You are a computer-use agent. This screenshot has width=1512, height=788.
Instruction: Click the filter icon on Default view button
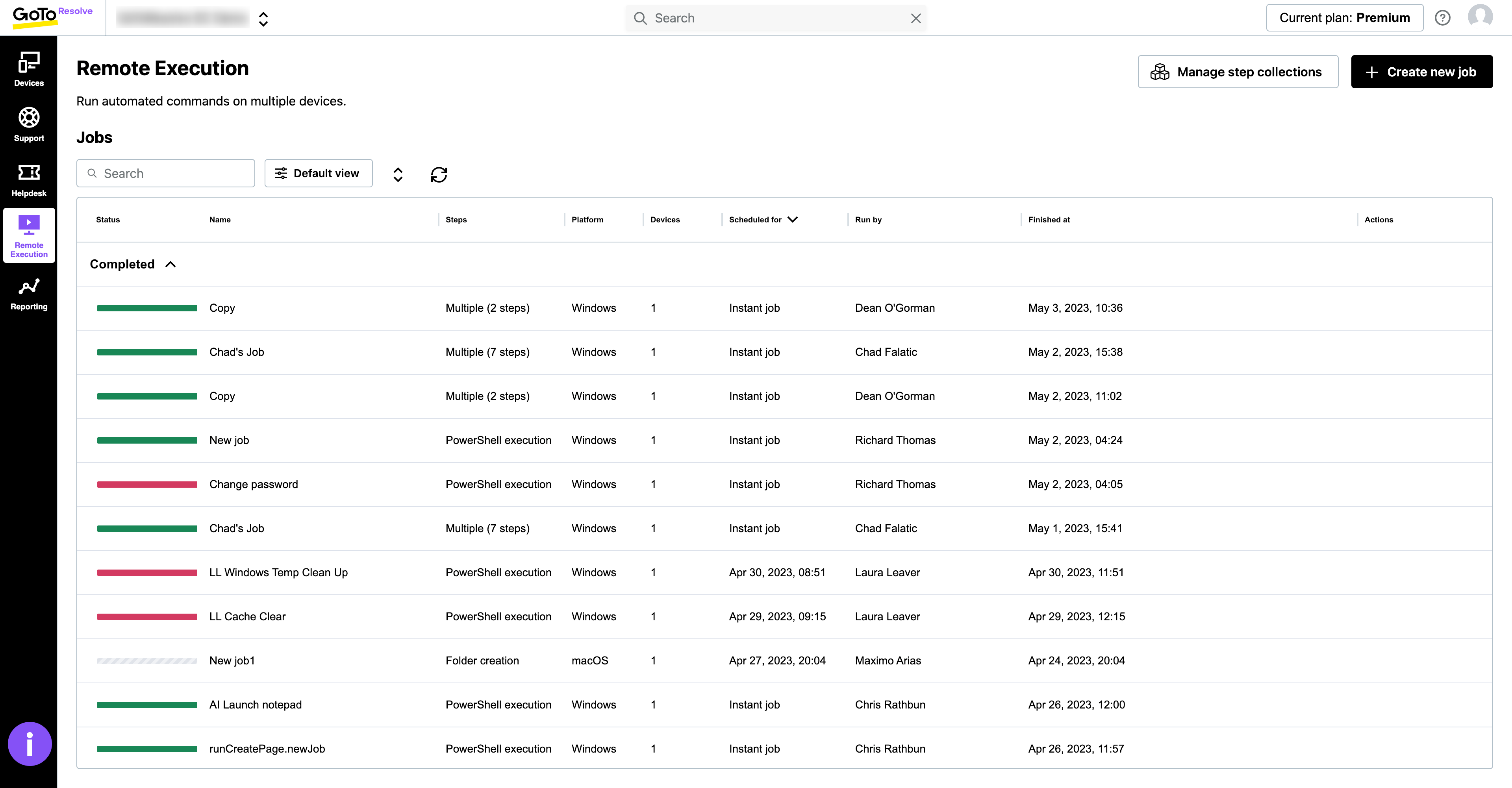(281, 173)
